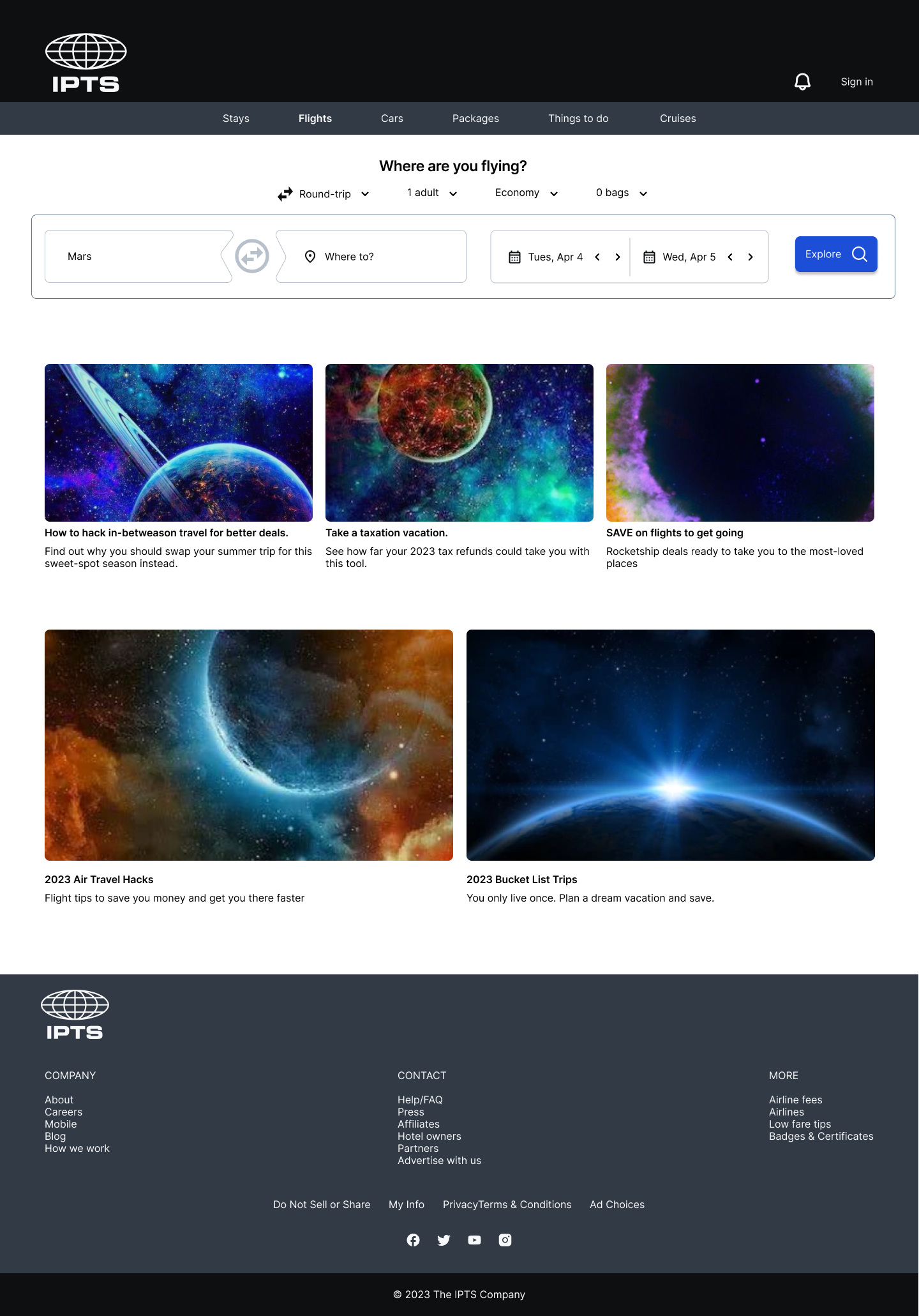This screenshot has width=919, height=1316.
Task: Open the 2023 Bucket List Trips image
Action: (x=671, y=745)
